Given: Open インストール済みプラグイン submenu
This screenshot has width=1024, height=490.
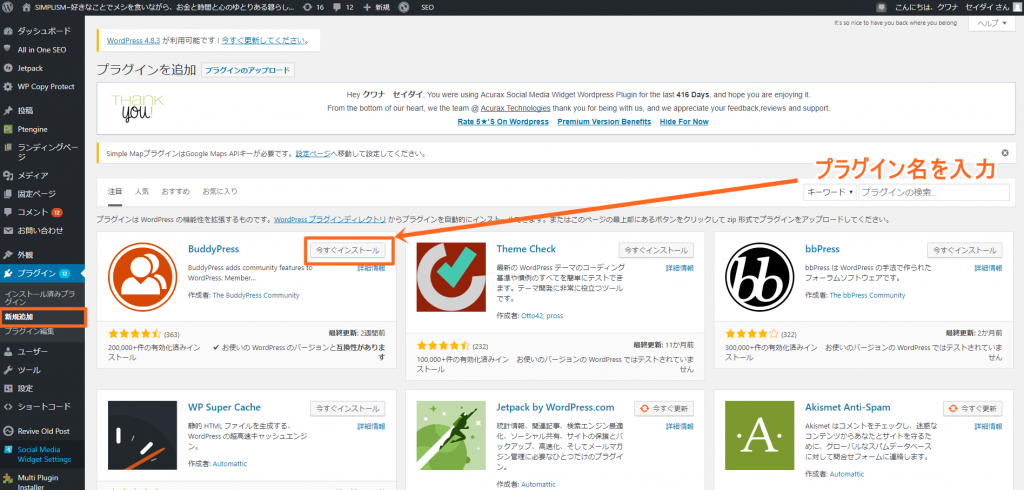Looking at the screenshot, I should [x=39, y=298].
